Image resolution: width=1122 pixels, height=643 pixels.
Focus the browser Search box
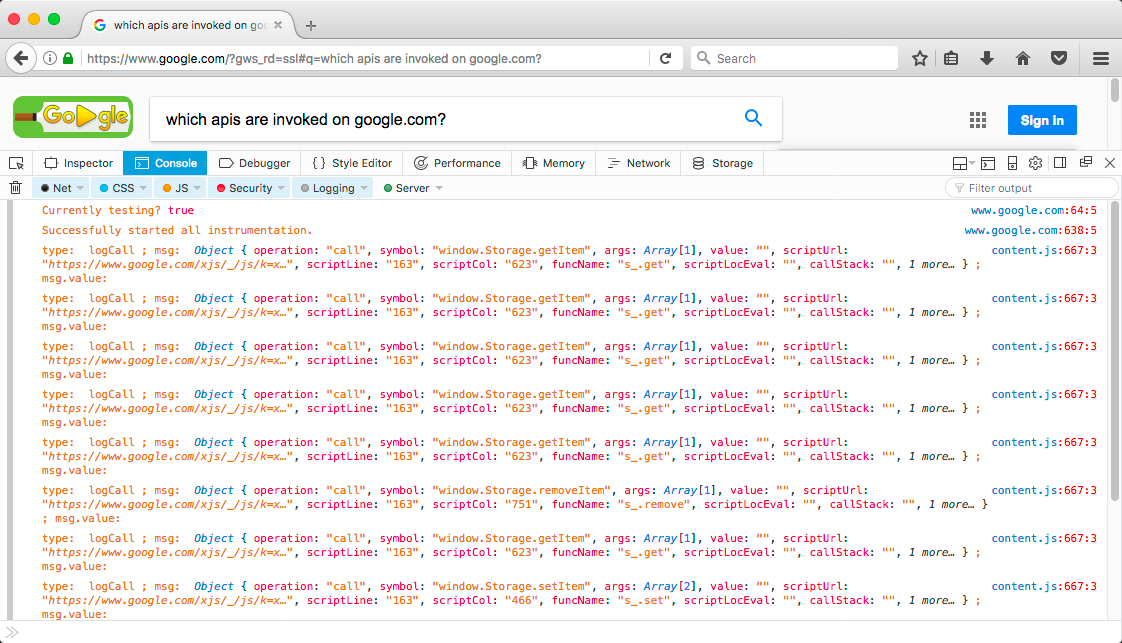[794, 59]
